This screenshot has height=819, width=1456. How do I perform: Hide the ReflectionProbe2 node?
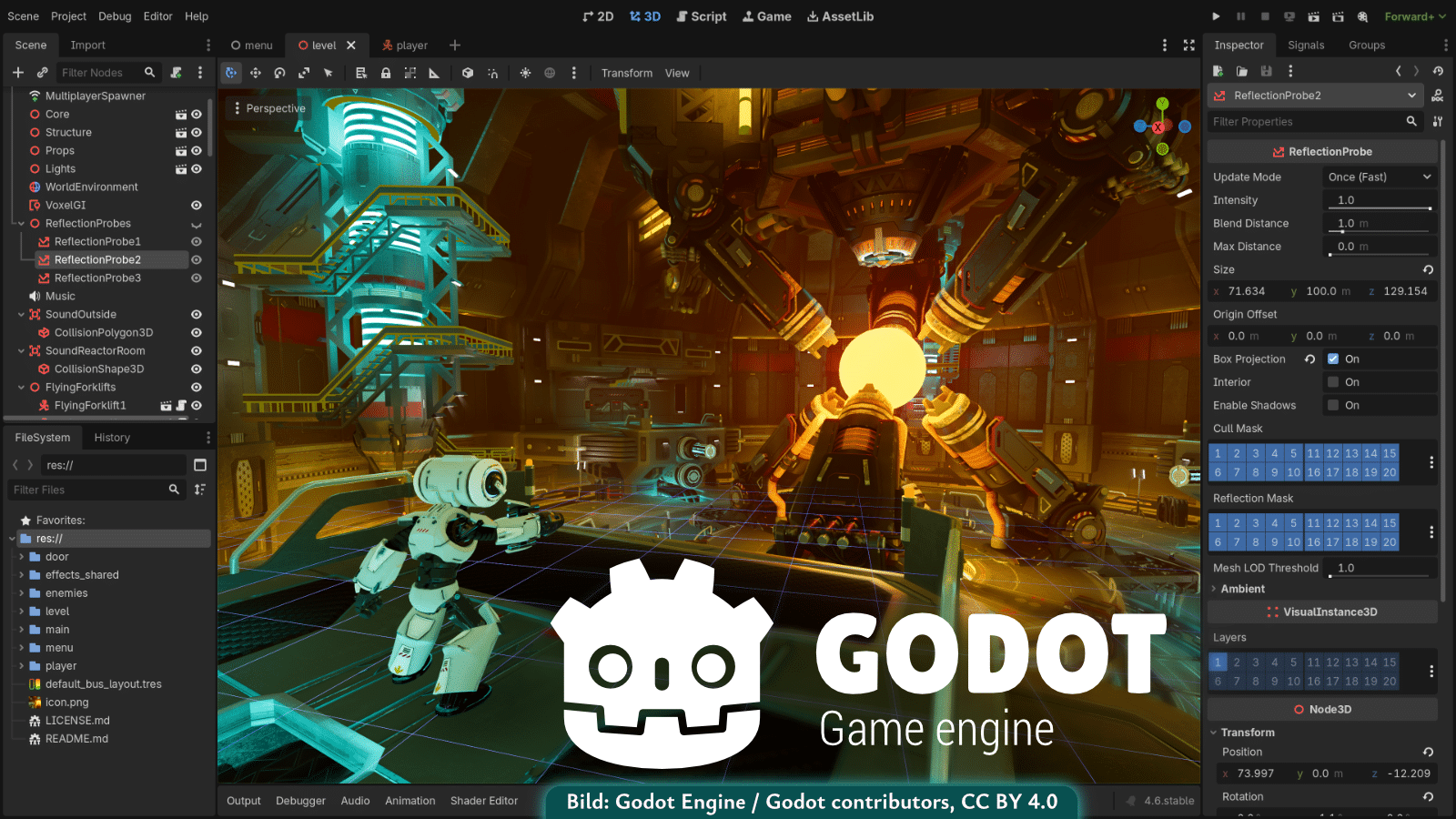(196, 260)
